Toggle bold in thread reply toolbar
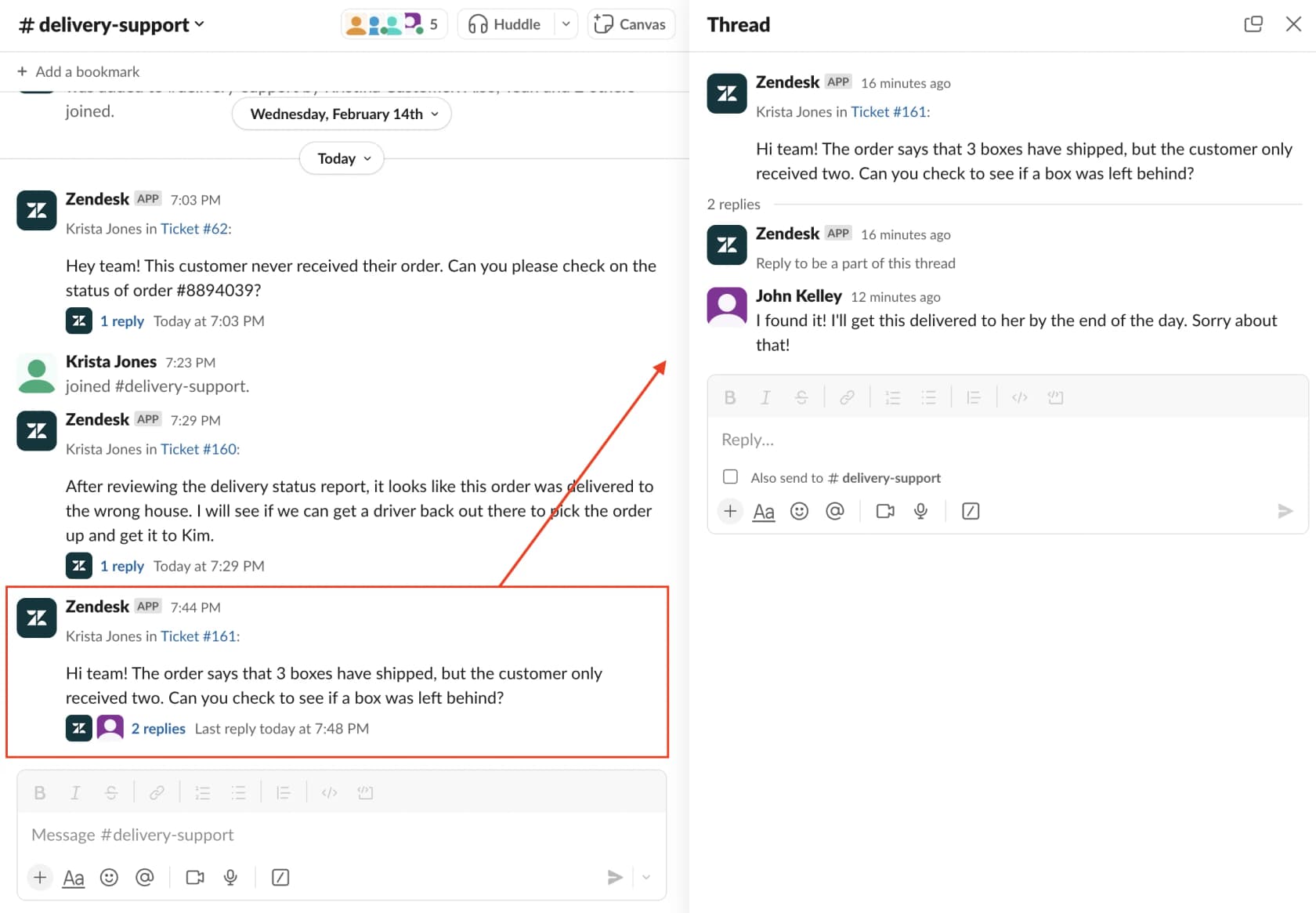1316x913 pixels. [x=730, y=397]
